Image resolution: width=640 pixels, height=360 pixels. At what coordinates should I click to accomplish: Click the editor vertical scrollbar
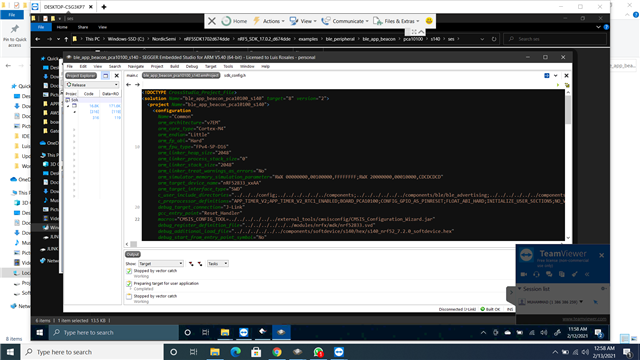[x=568, y=111]
